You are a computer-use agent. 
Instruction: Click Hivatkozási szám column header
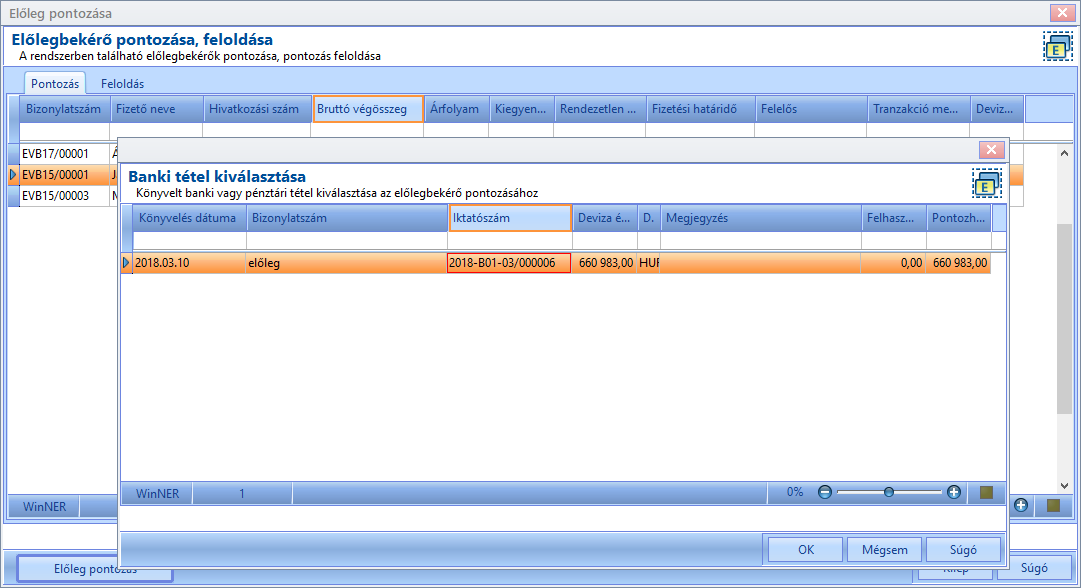click(257, 109)
